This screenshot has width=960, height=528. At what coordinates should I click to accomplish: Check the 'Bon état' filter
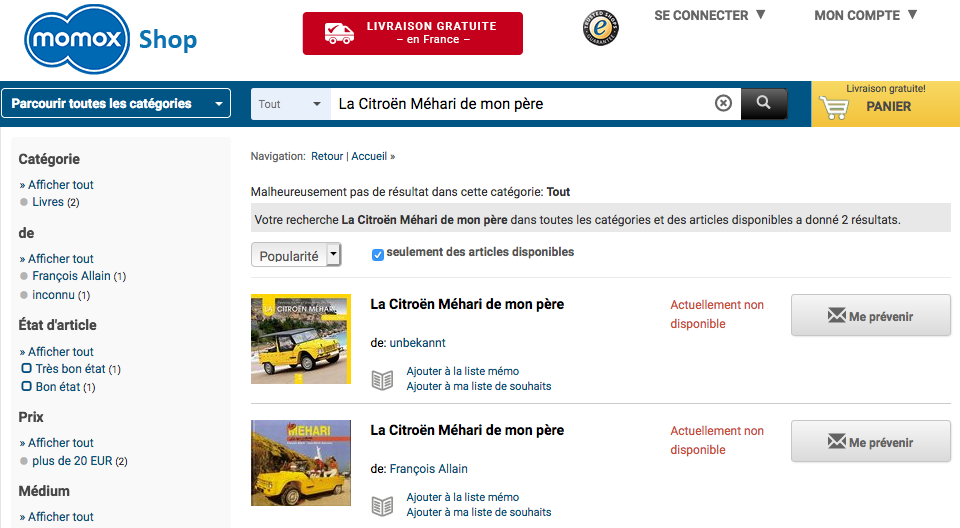coord(26,386)
